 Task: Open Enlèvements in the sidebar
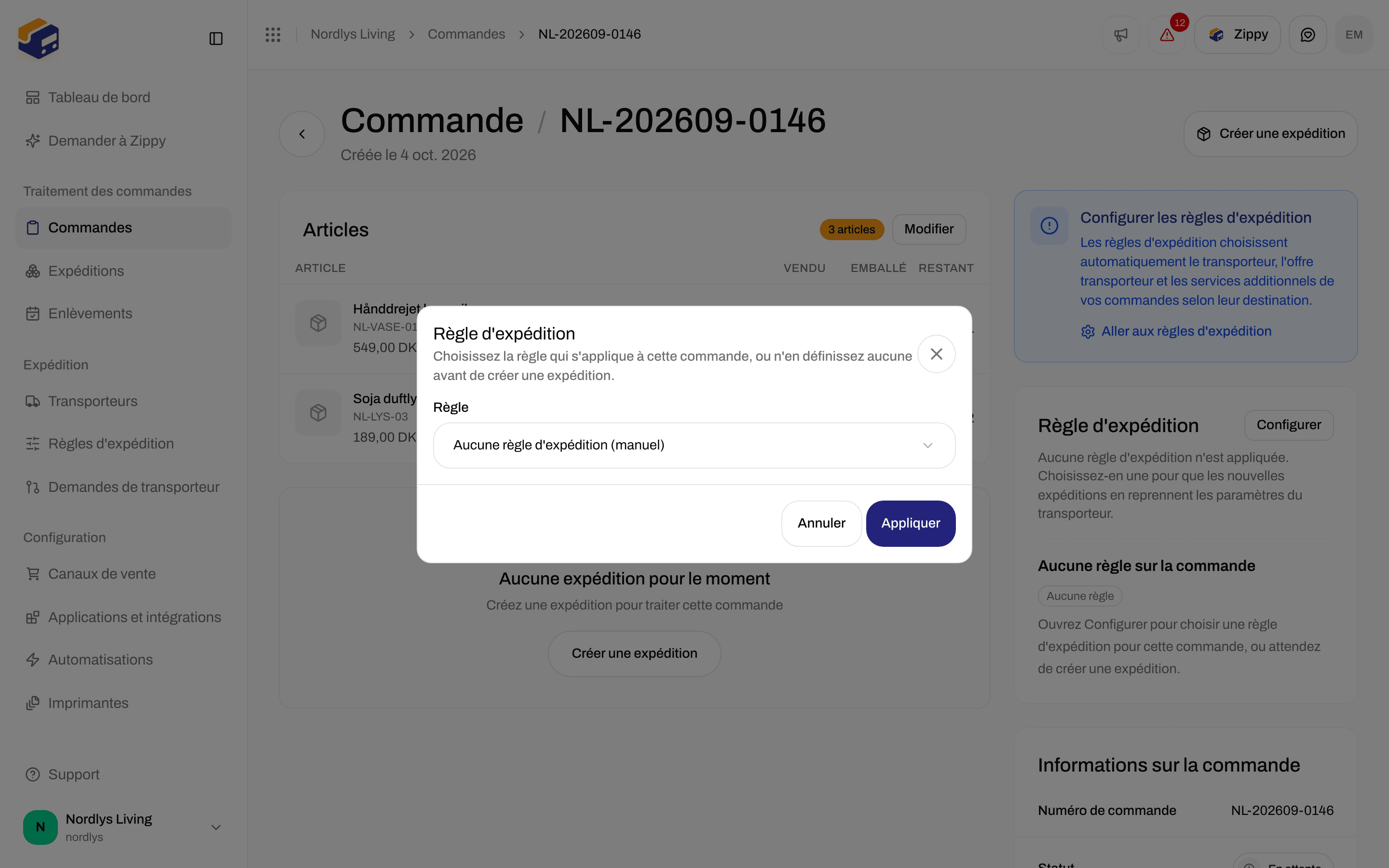tap(123, 313)
